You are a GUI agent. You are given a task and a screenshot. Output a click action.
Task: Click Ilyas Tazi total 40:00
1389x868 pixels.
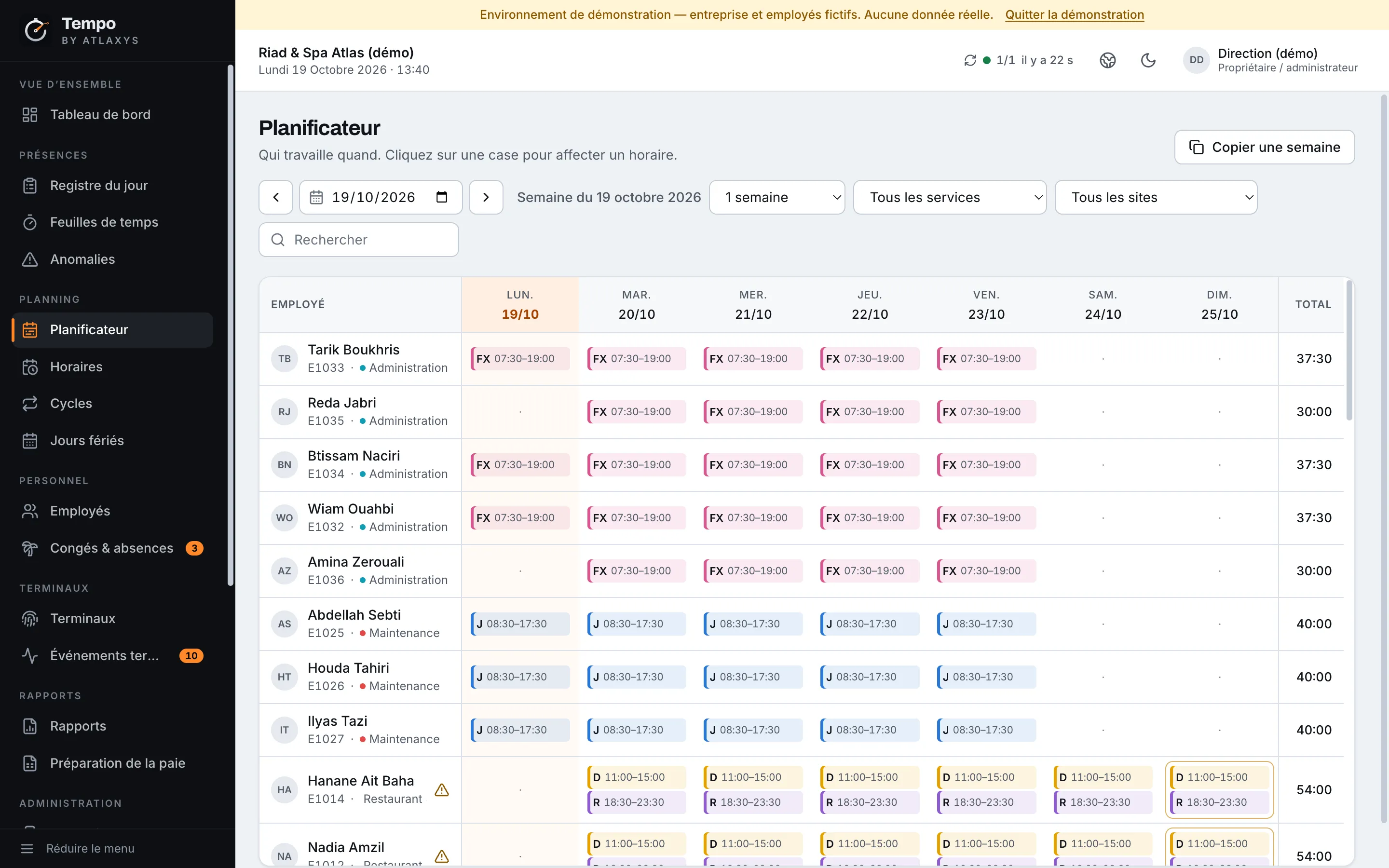(x=1314, y=730)
